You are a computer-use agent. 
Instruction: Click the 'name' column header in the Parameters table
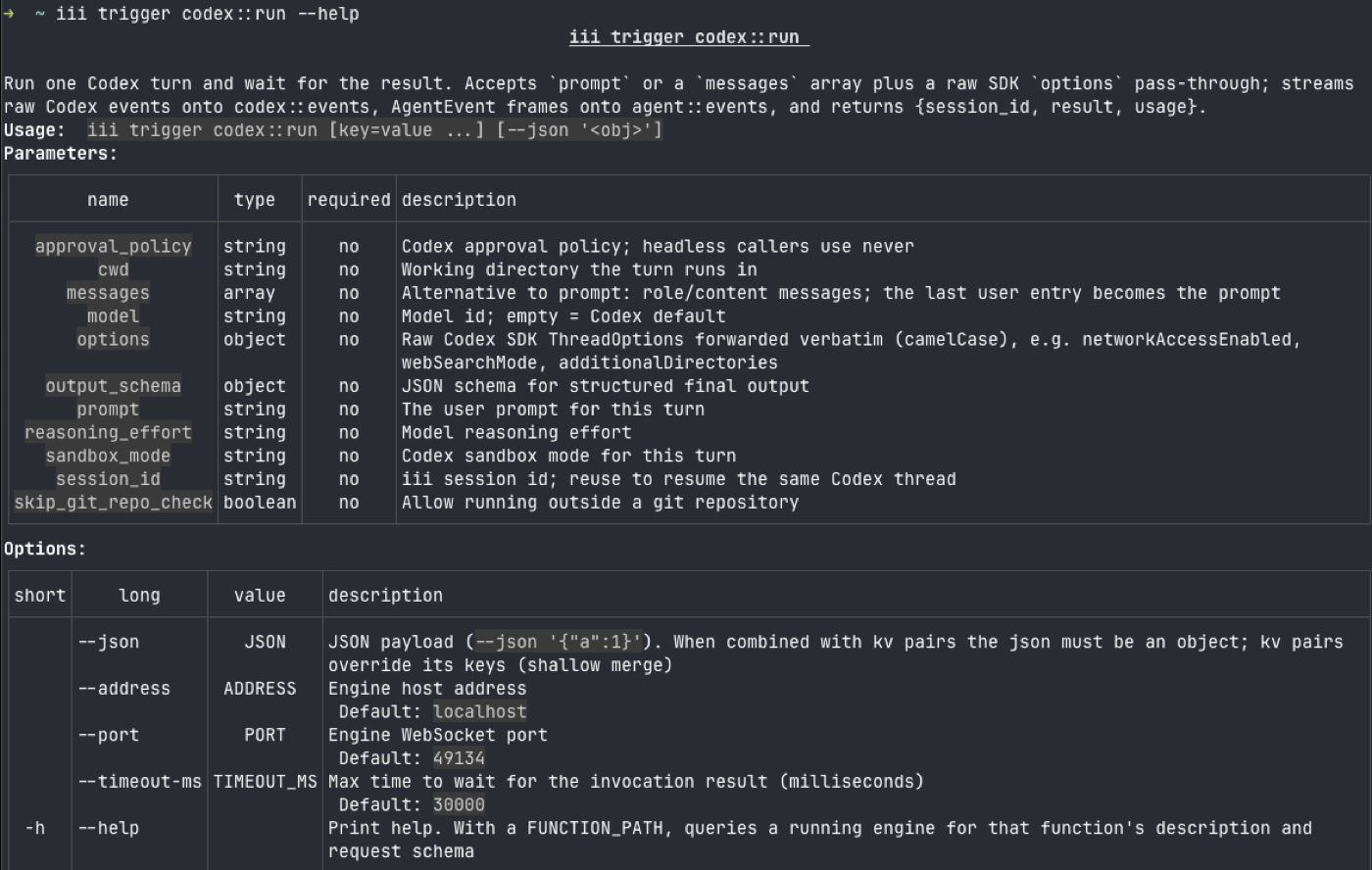coord(108,200)
